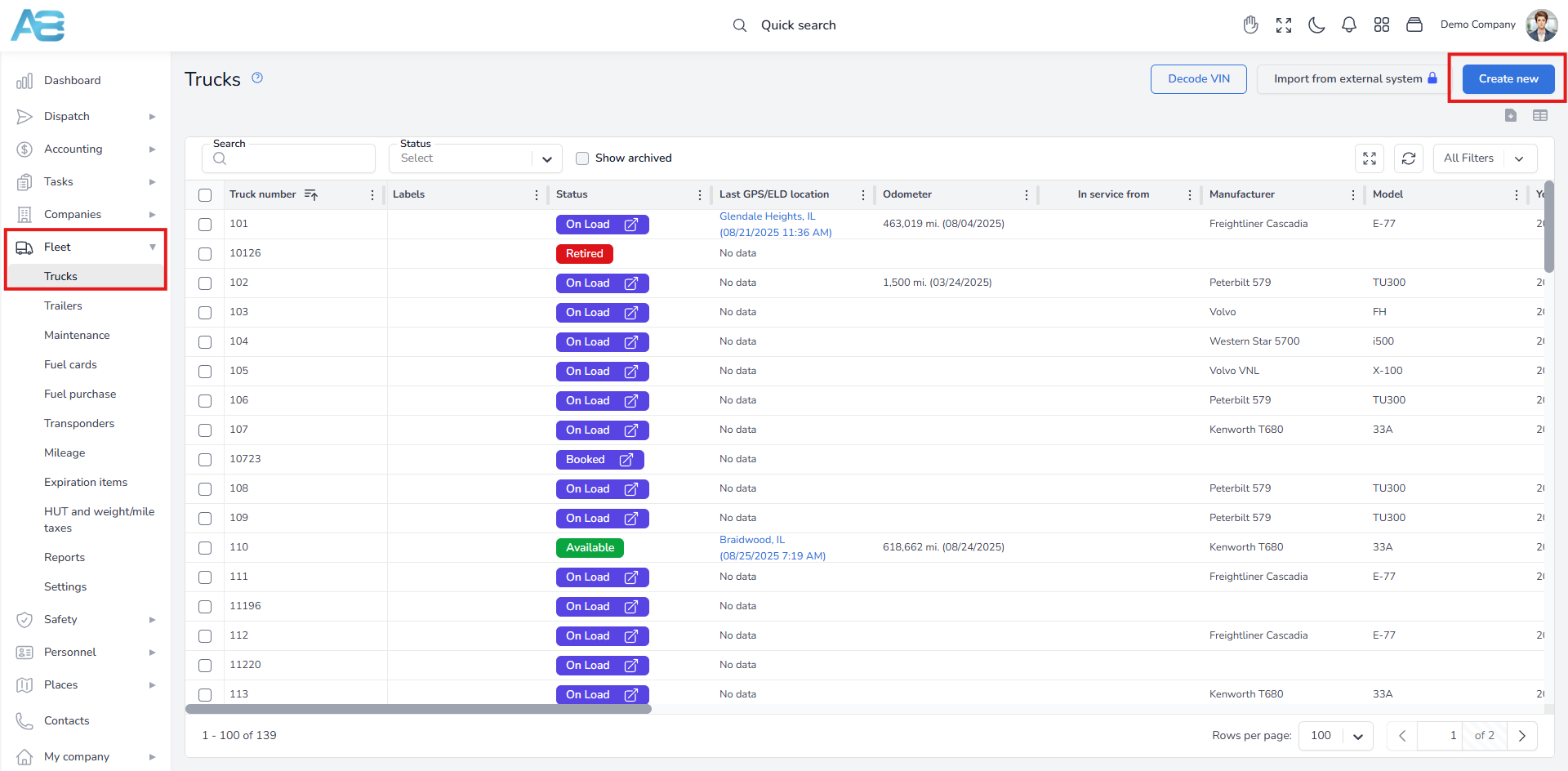Screen dimensions: 1568x771
Task: Toggle fullscreen mode from the top bar
Action: pos(1284,25)
